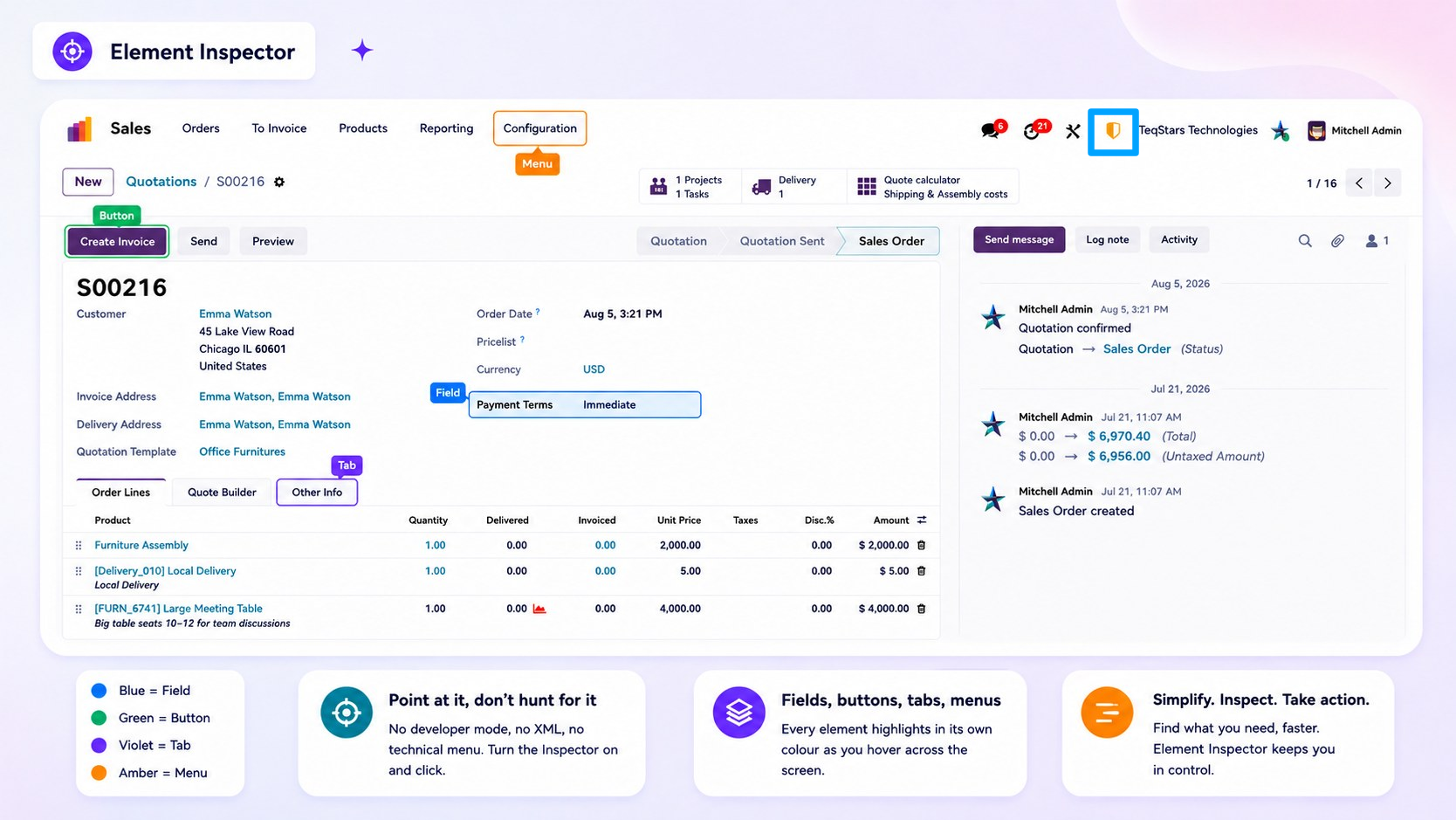The width and height of the screenshot is (1456, 820).
Task: Open the [Delivery_010] Local Delivery product link
Action: [165, 571]
